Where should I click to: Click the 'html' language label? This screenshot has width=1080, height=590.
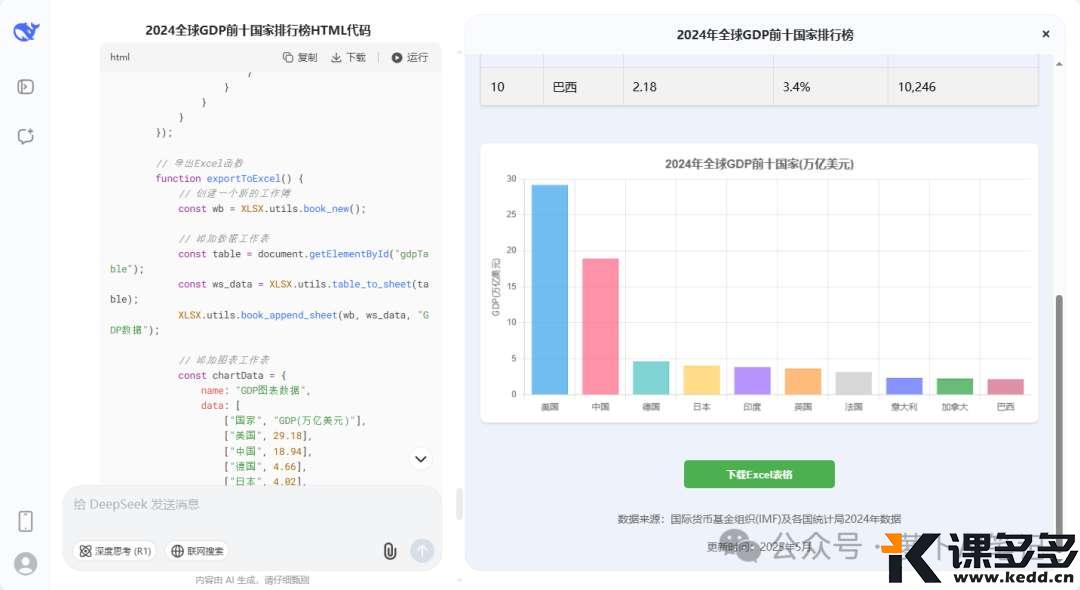pyautogui.click(x=120, y=57)
